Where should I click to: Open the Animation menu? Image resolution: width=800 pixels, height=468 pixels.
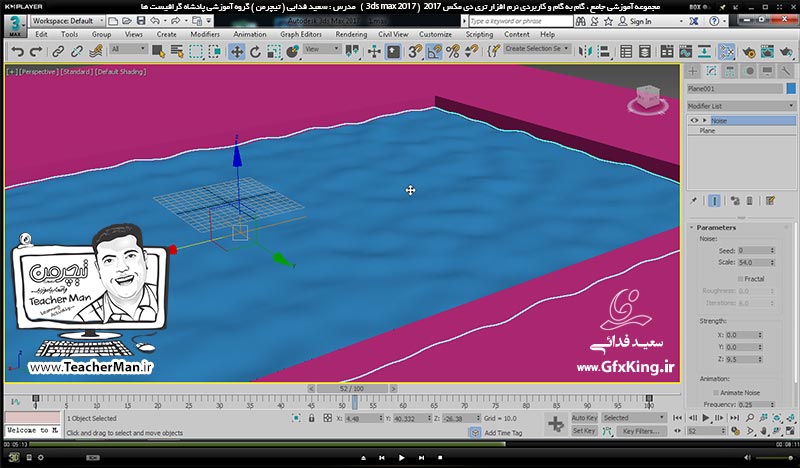249,34
